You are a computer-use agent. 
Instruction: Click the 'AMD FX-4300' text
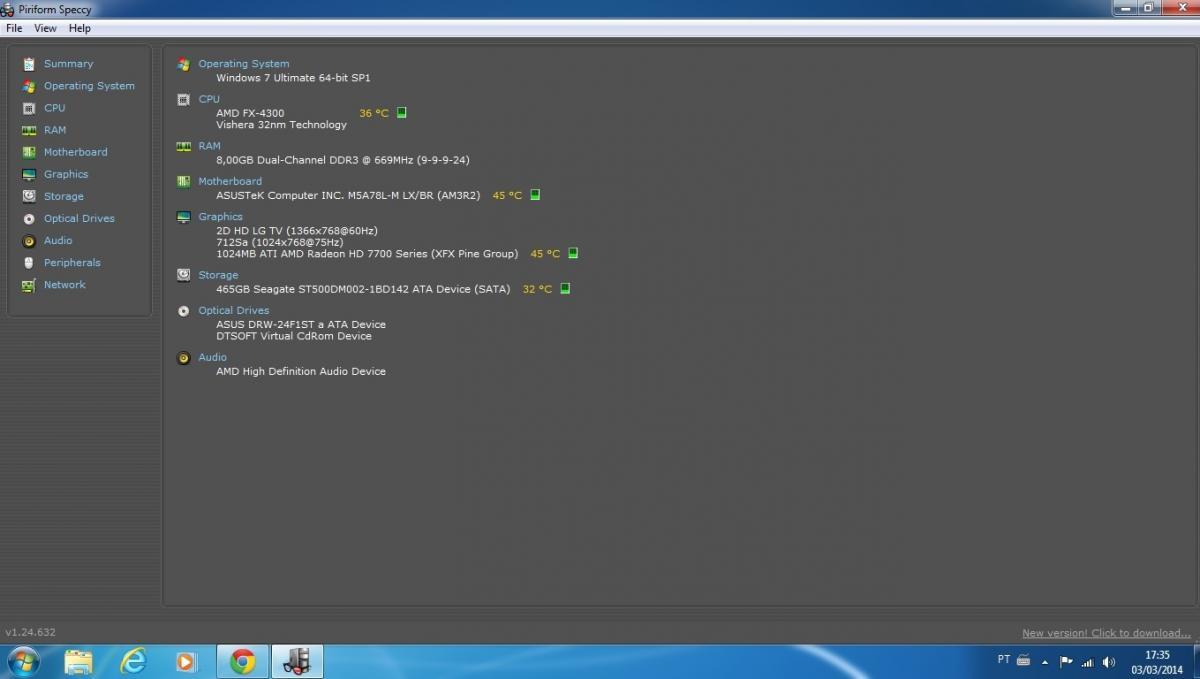[250, 113]
